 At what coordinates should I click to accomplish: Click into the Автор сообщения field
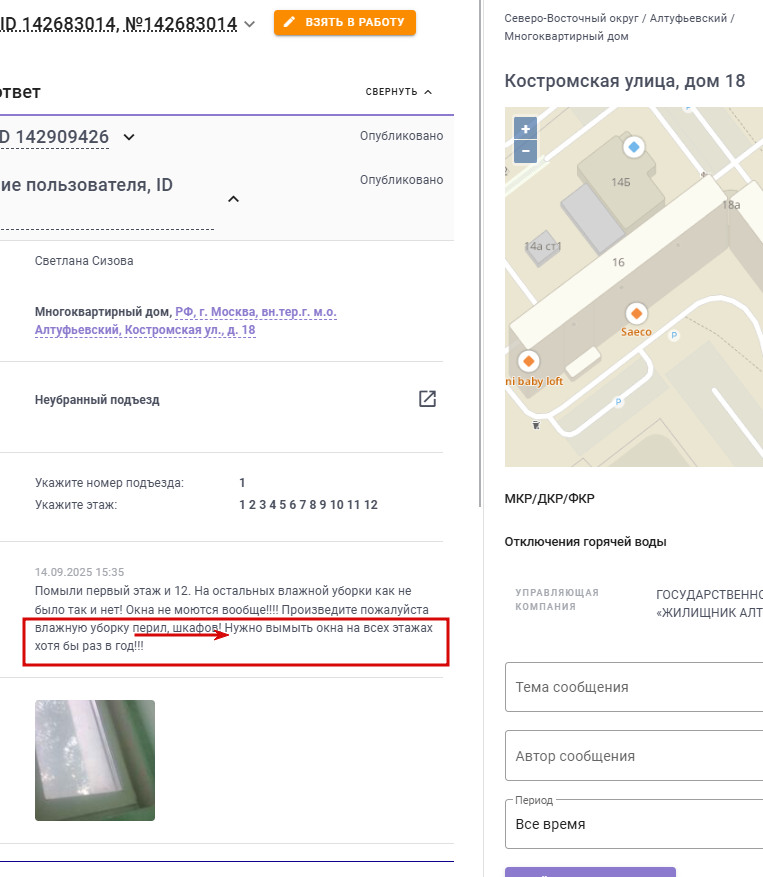click(634, 756)
